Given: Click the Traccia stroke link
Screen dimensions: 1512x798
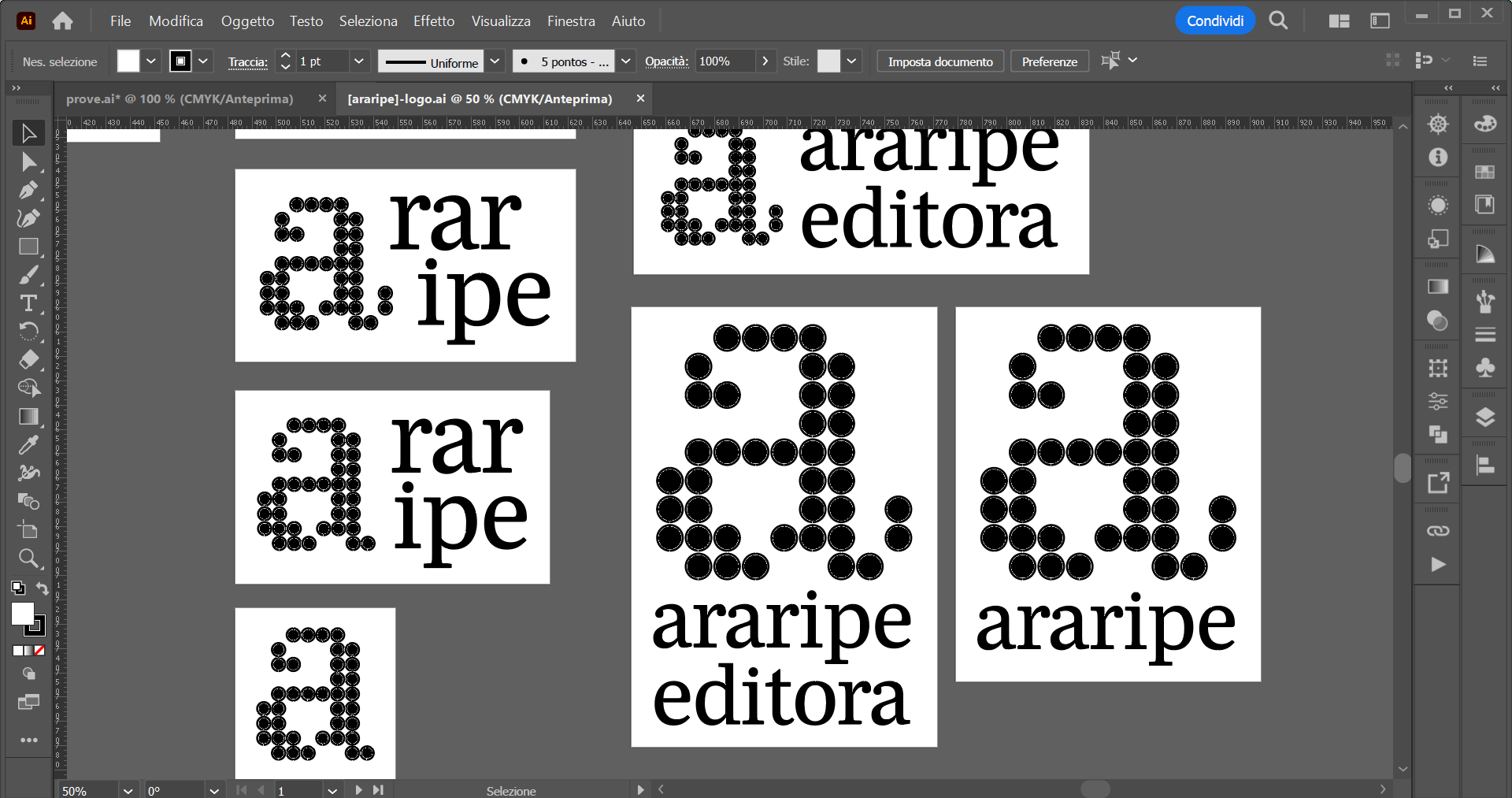Looking at the screenshot, I should [247, 62].
